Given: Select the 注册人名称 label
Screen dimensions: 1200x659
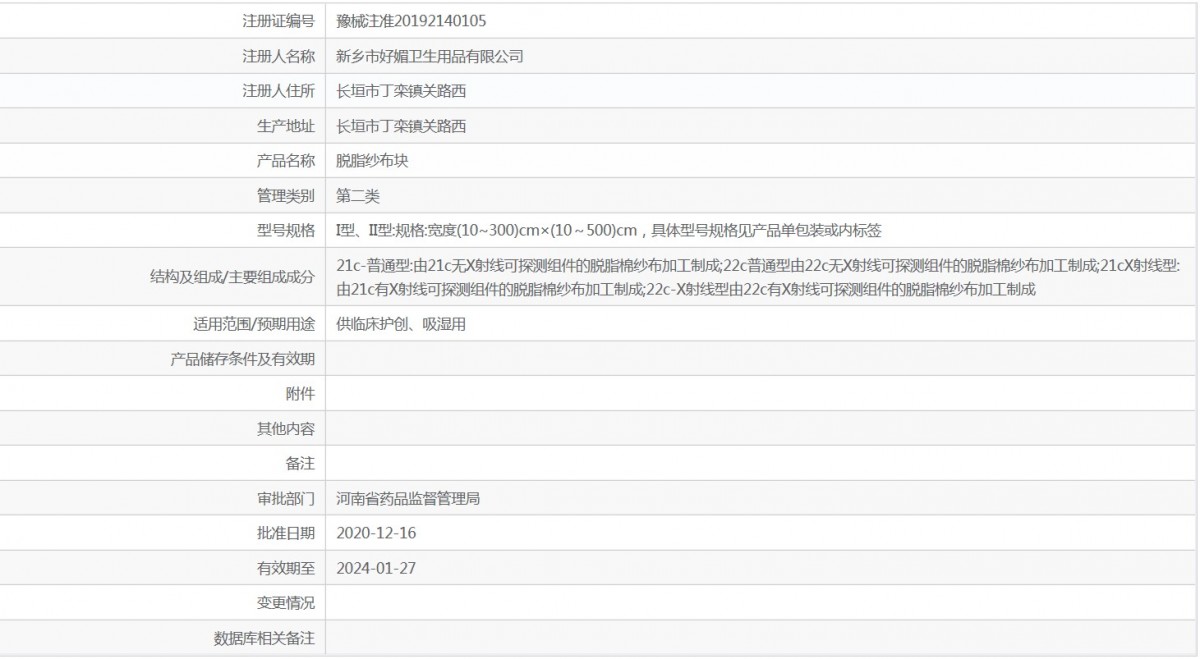Looking at the screenshot, I should 279,56.
